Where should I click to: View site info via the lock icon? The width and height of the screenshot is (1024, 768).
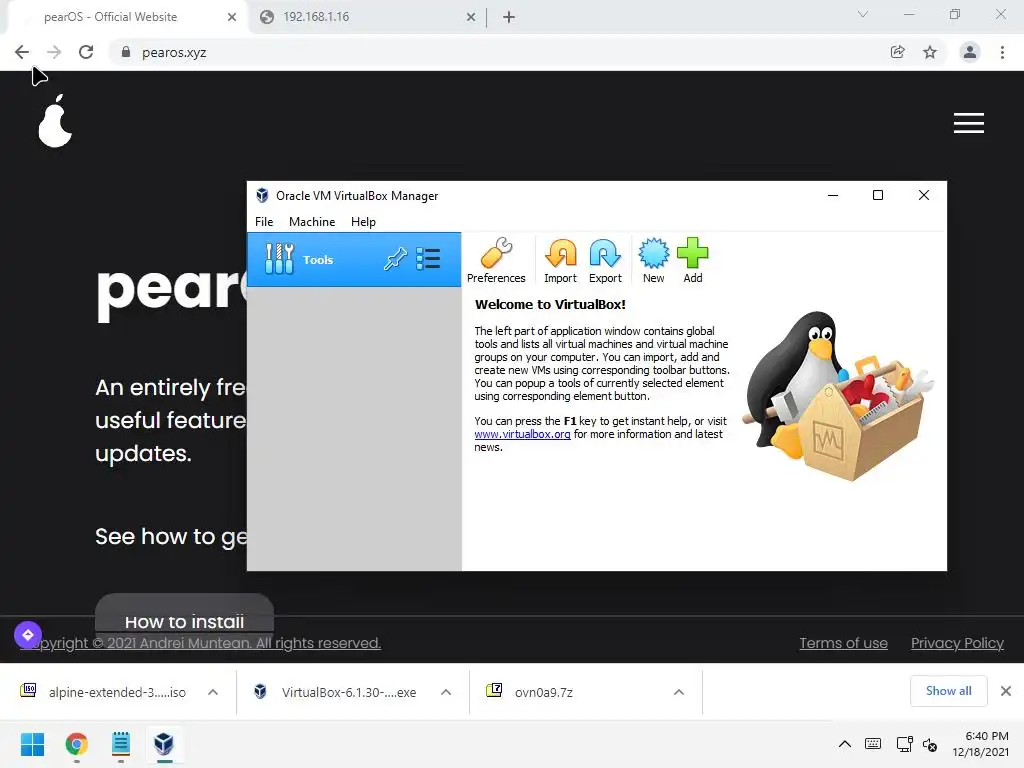[x=126, y=52]
